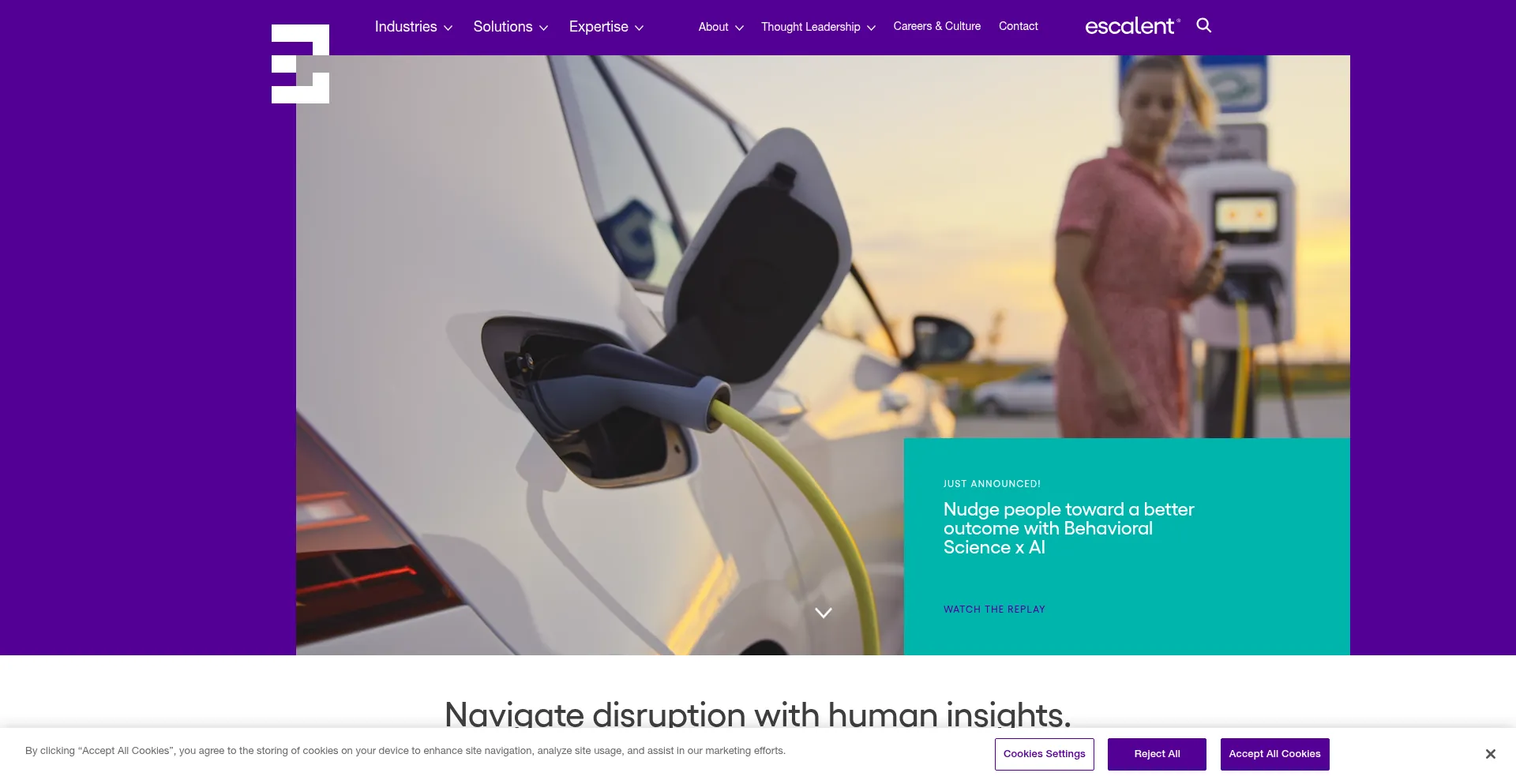Click the Reject All button

[x=1157, y=754]
